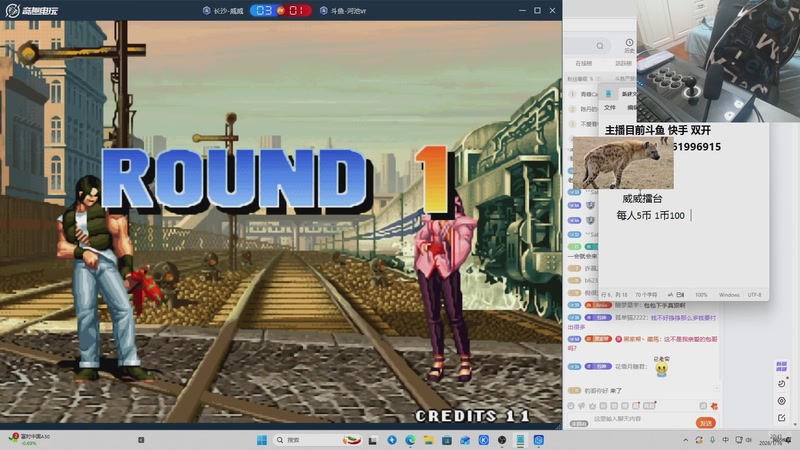This screenshot has height=450, width=800.
Task: Switch to the 在线榜 tab
Action: pyautogui.click(x=584, y=63)
